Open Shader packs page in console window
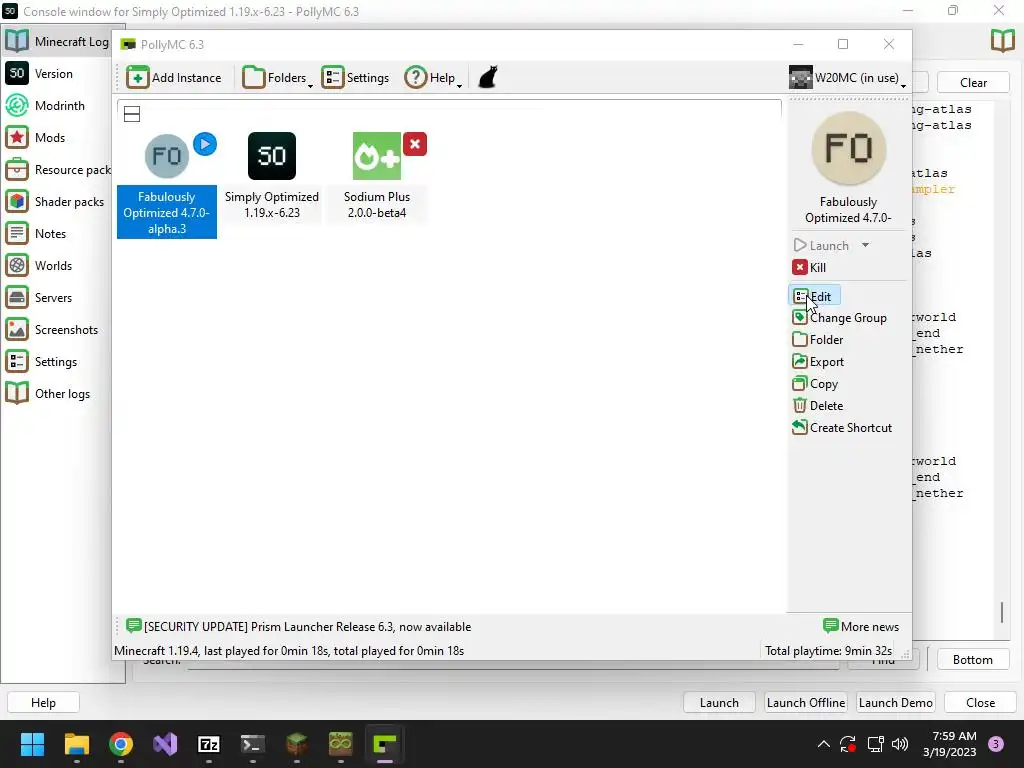 57,202
